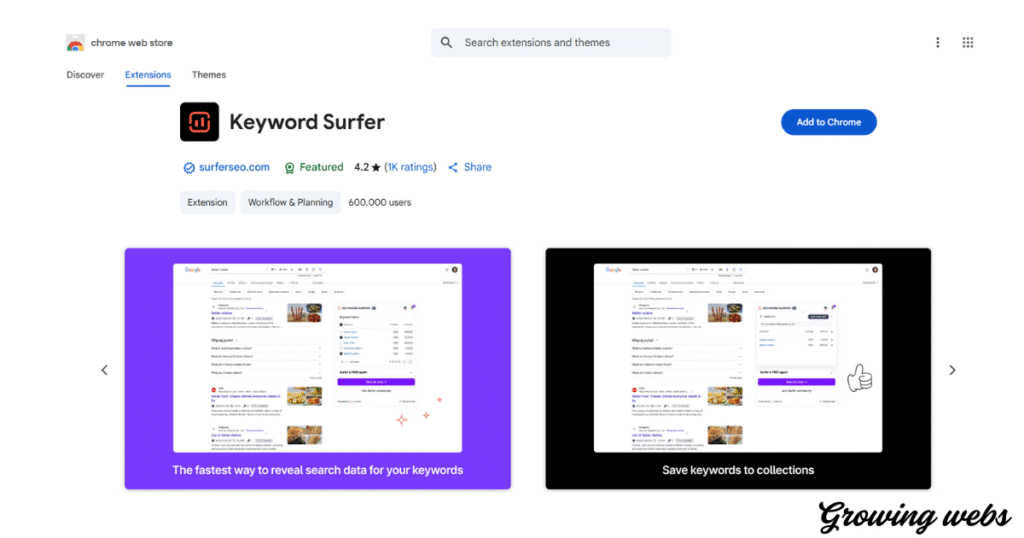1024x538 pixels.
Task: Click the Workflow & Planning chip
Action: [x=290, y=202]
